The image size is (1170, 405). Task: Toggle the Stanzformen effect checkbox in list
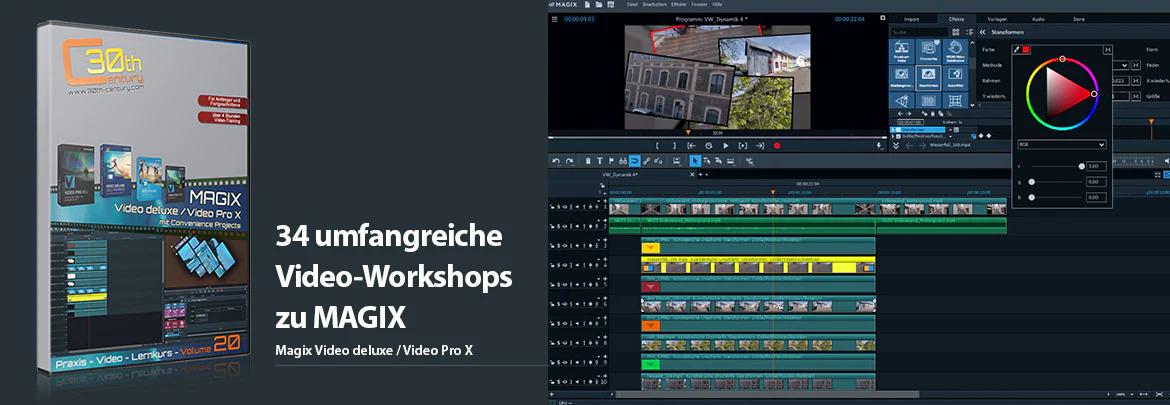coord(898,130)
